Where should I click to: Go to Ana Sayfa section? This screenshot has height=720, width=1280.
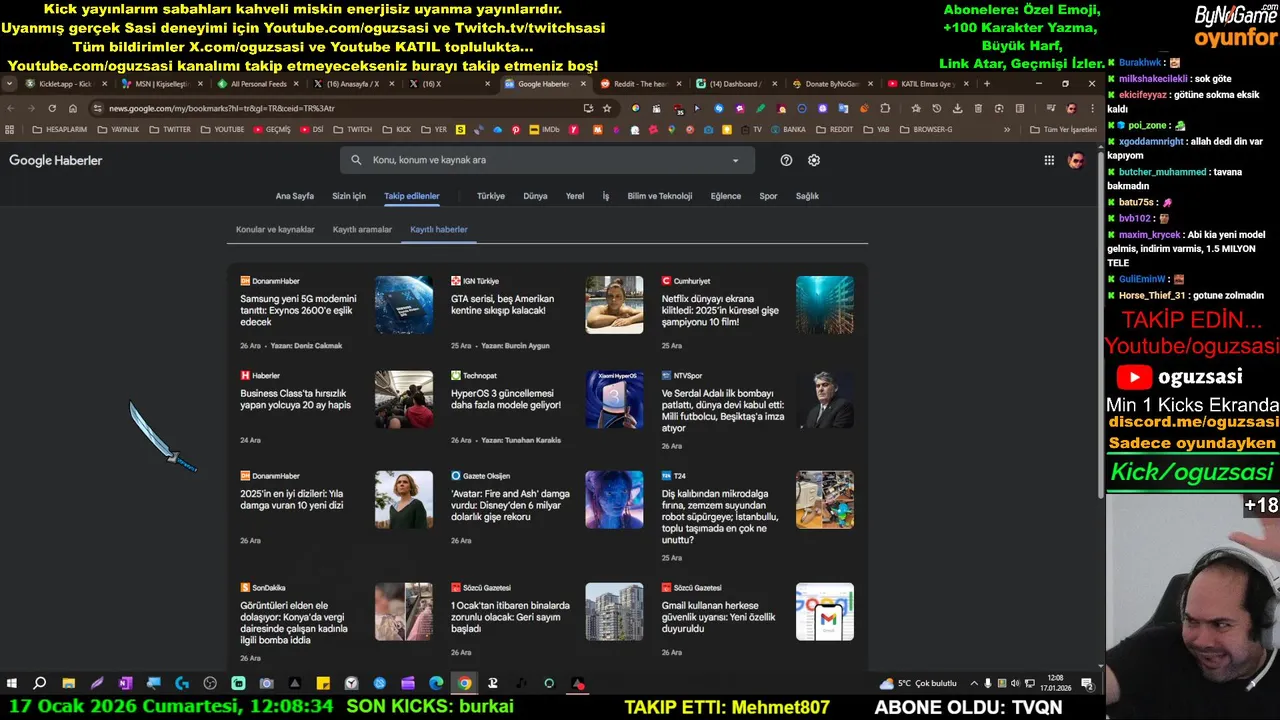point(295,196)
